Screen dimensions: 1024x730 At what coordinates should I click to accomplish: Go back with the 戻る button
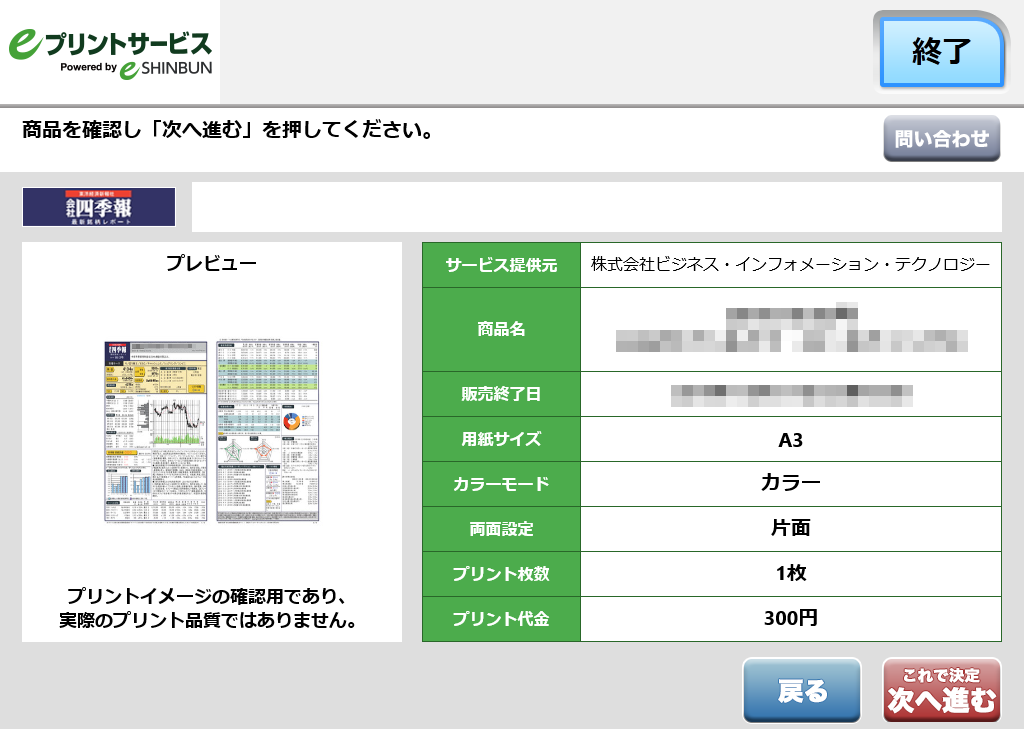[802, 691]
